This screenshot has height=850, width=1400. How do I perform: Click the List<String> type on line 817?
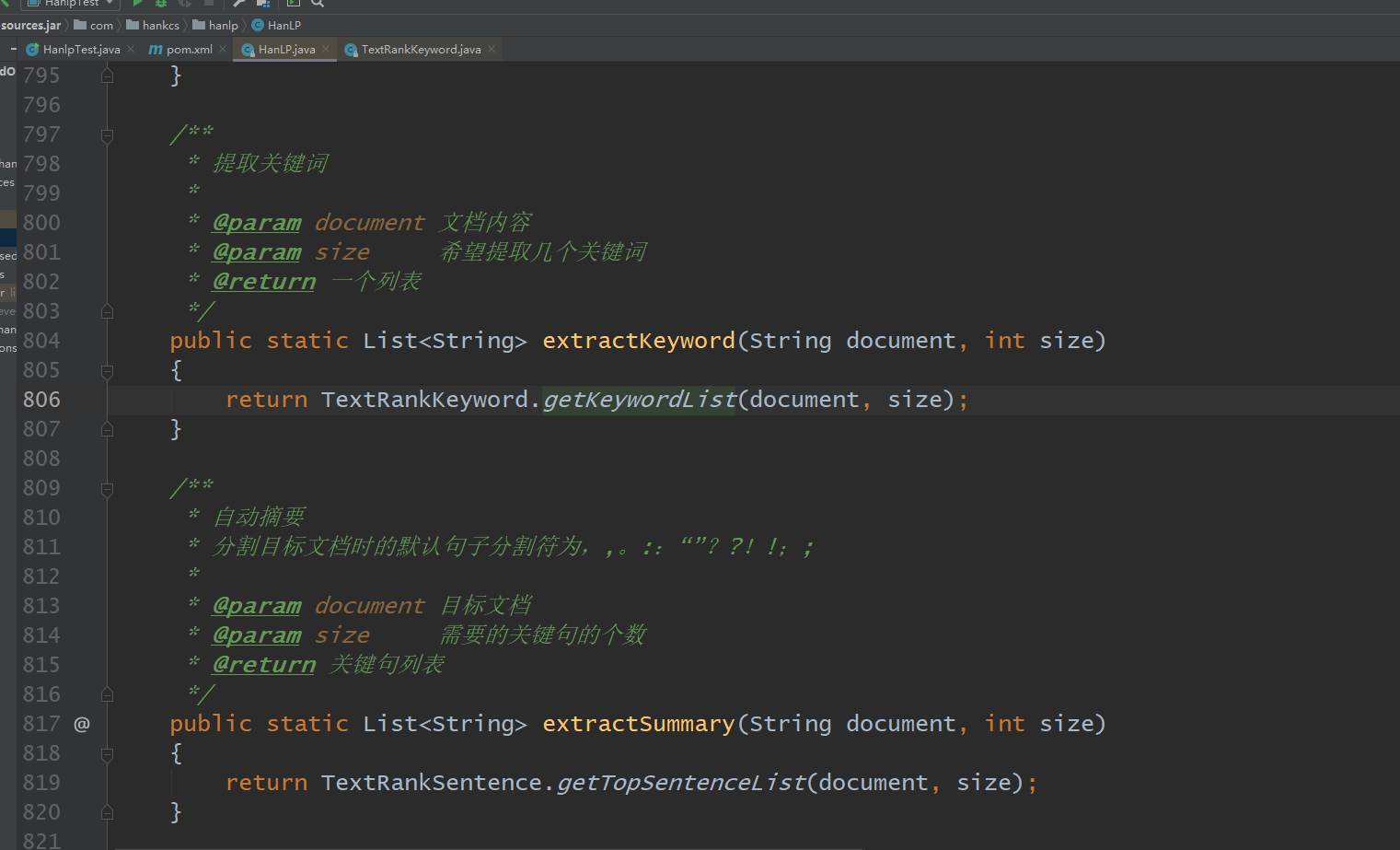click(x=445, y=724)
